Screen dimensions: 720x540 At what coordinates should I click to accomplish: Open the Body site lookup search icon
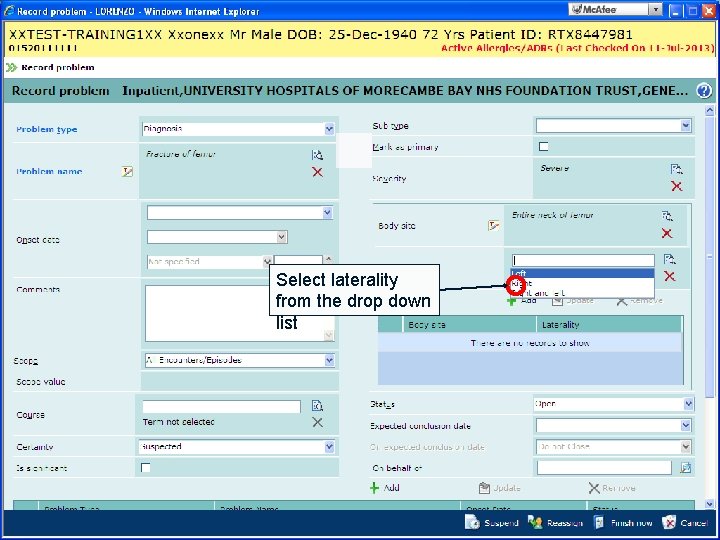coord(667,216)
